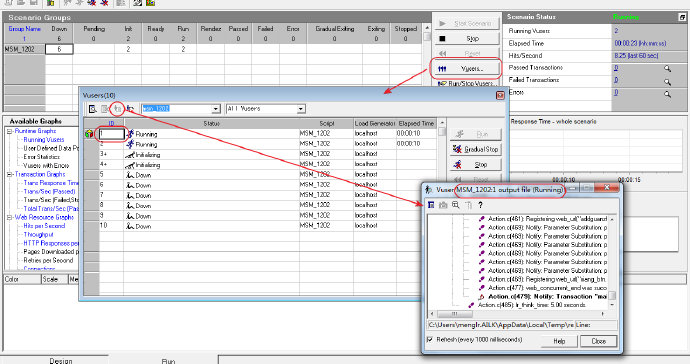Screen dimensions: 690x364
Task: Click Close in output file window
Action: coord(598,341)
